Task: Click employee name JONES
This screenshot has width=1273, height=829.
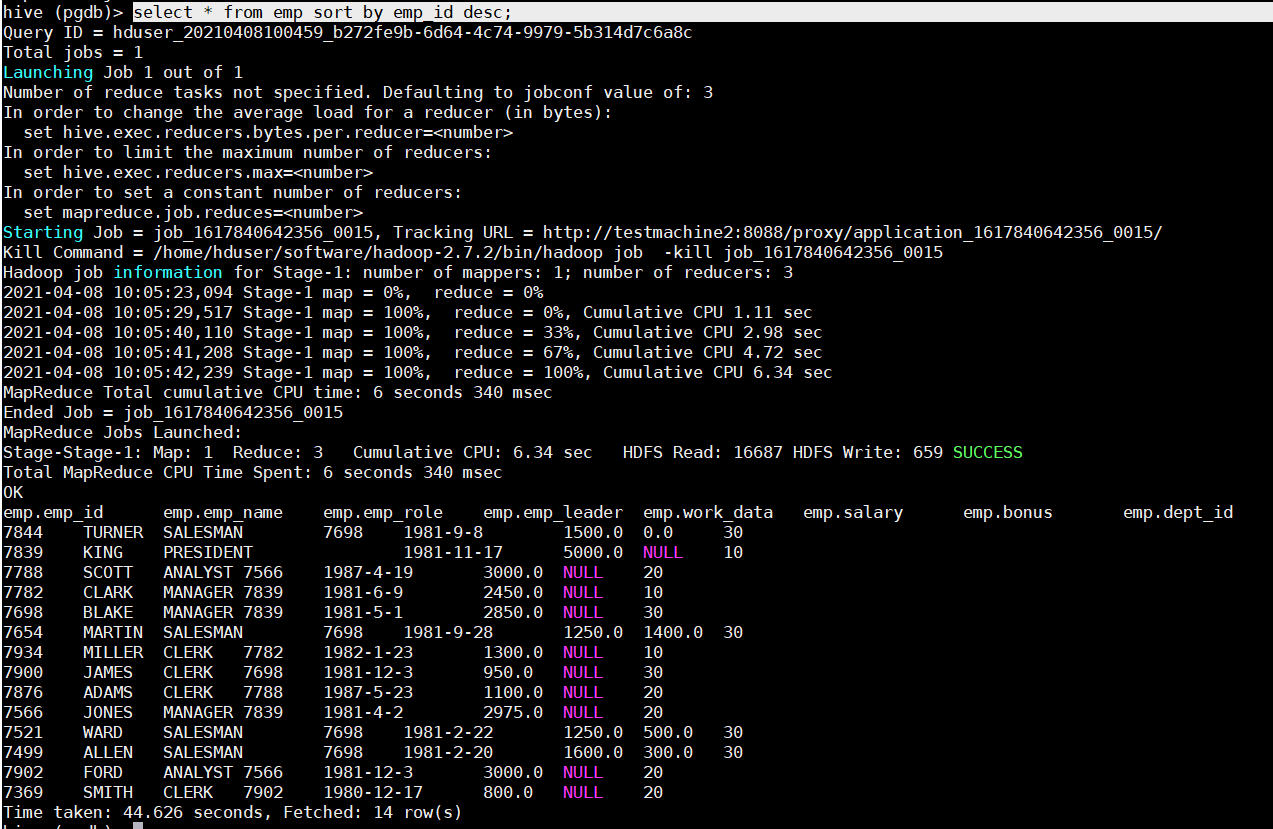Action: (108, 712)
